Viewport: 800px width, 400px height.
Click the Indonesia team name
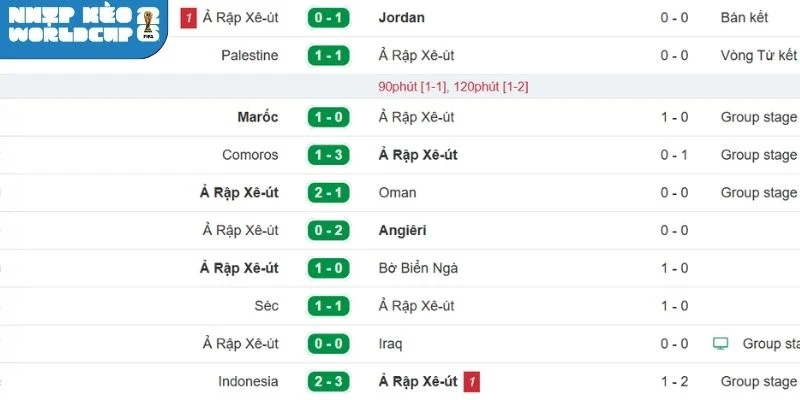pos(248,381)
